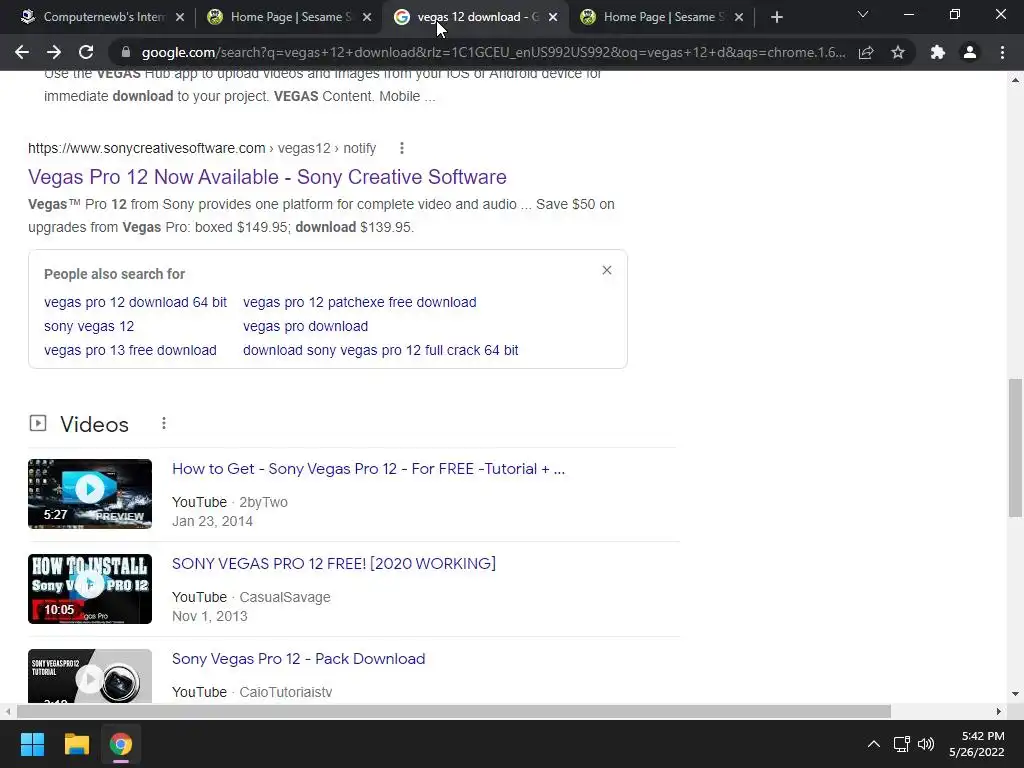
Task: Open options menu for sonycreativesoftware result
Action: tap(402, 148)
